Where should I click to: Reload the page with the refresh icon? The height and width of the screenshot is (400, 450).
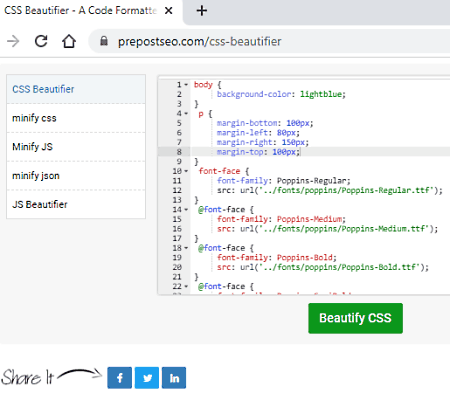pos(41,41)
